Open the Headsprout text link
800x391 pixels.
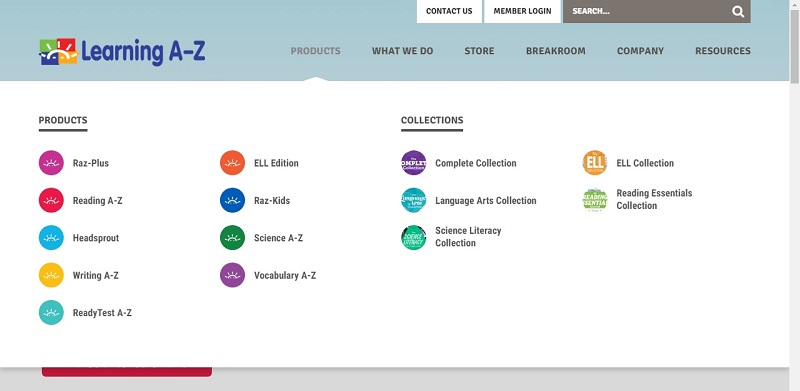[96, 238]
